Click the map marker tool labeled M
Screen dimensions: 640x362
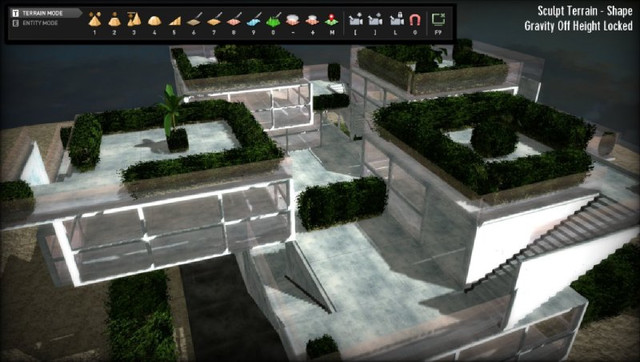click(332, 20)
